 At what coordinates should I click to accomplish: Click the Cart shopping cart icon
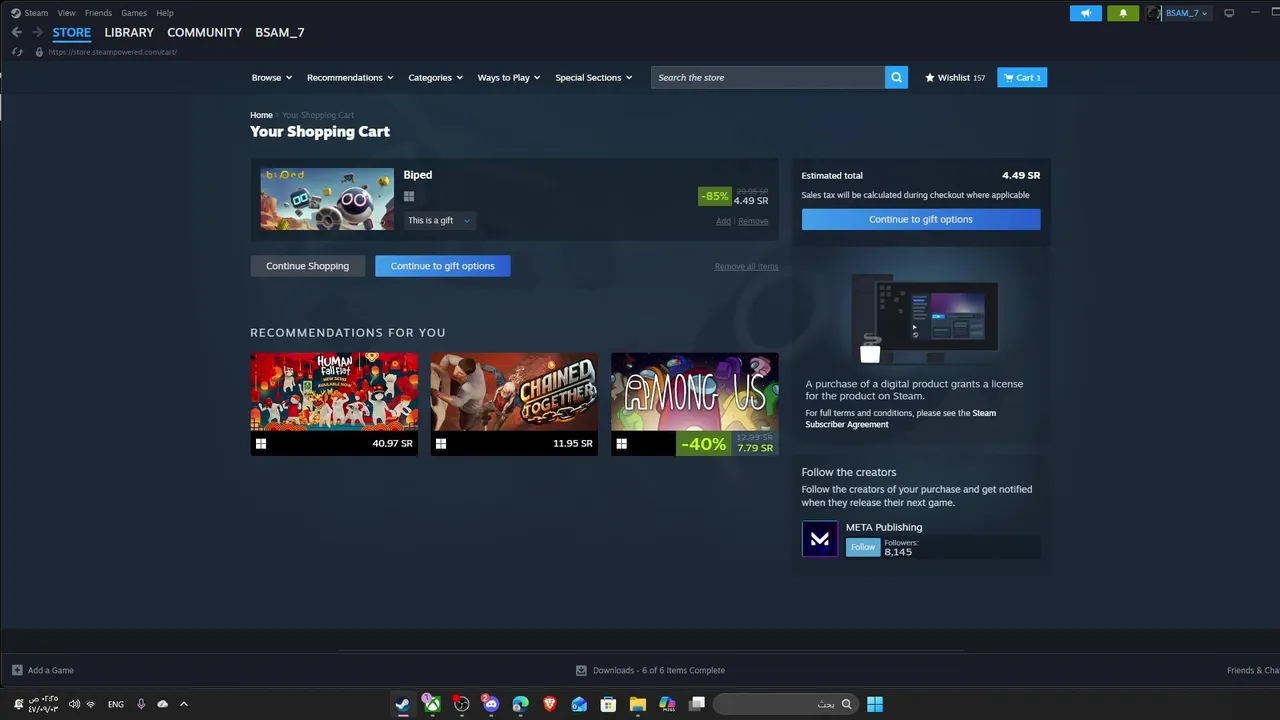click(x=1009, y=77)
